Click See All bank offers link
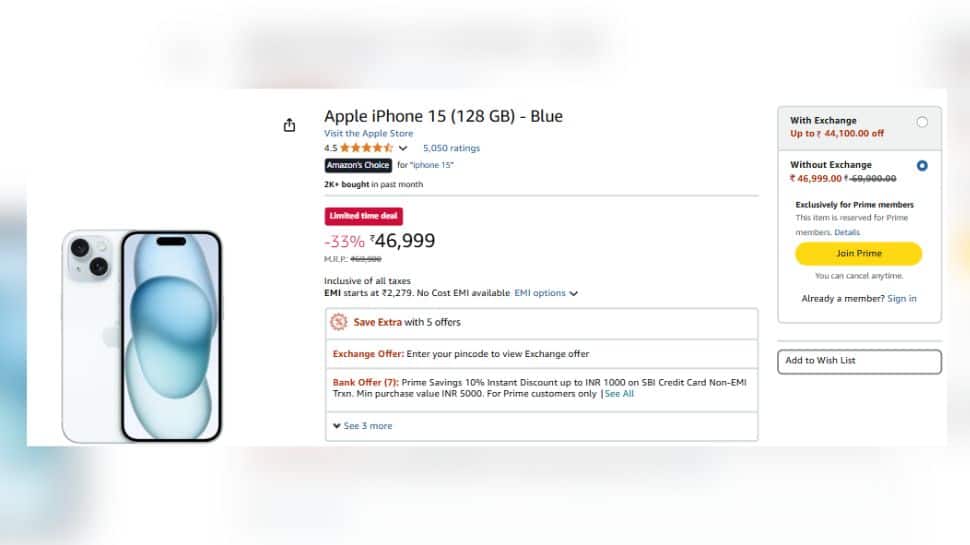Image resolution: width=970 pixels, height=545 pixels. coord(619,393)
